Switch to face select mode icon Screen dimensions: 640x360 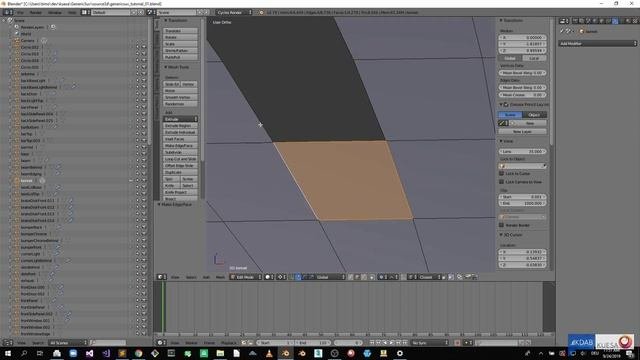click(364, 277)
